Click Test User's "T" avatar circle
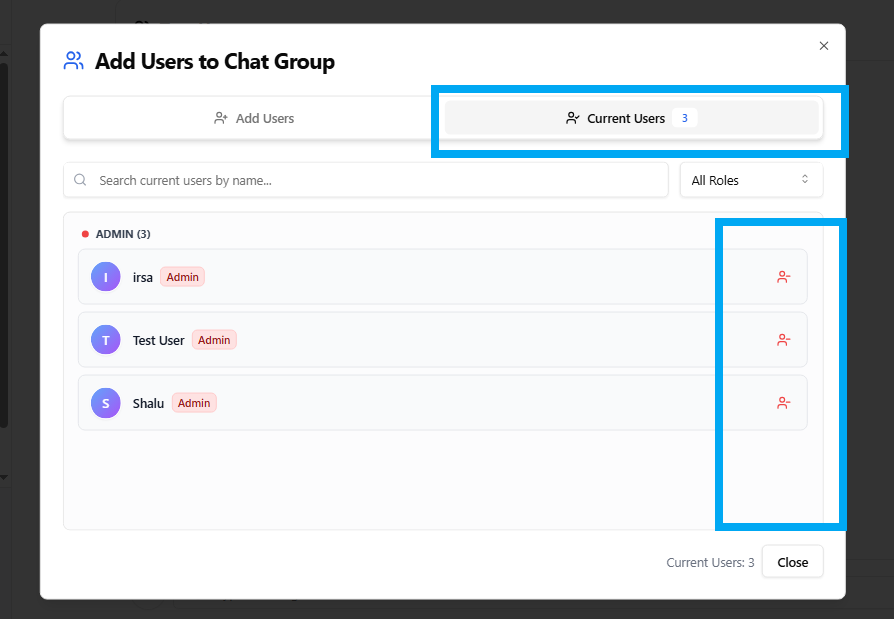The width and height of the screenshot is (894, 619). click(x=106, y=340)
